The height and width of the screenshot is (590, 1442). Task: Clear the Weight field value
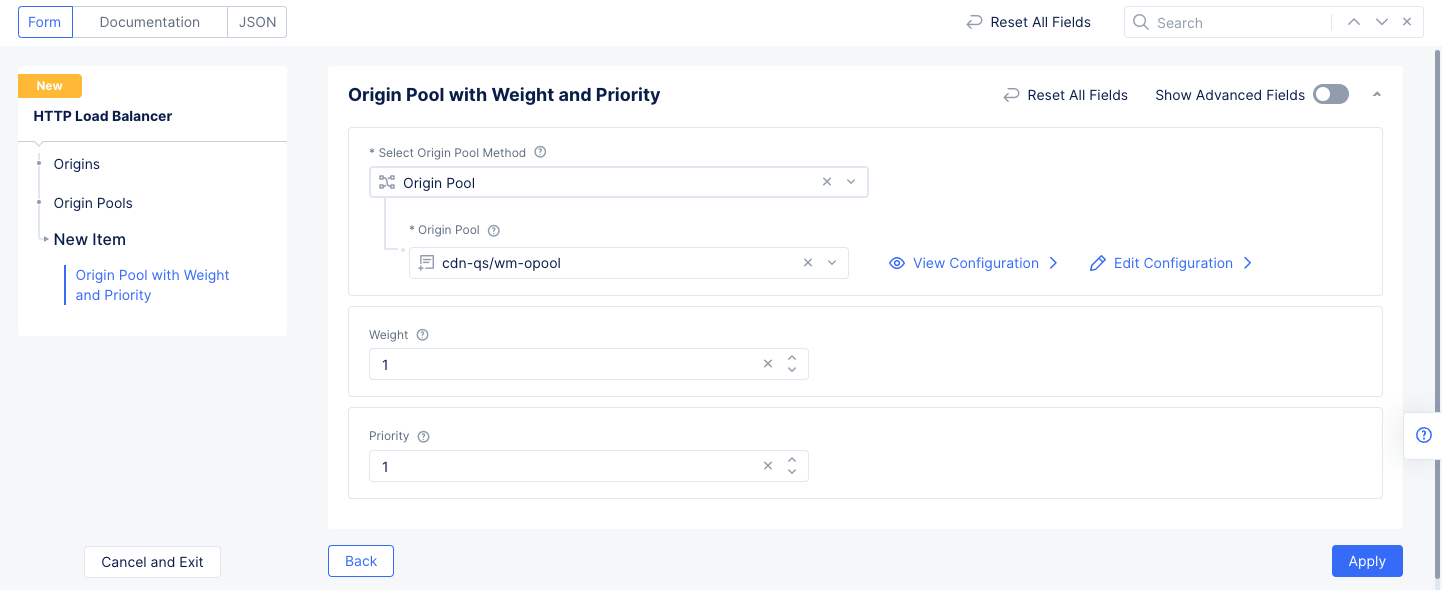[x=768, y=364]
